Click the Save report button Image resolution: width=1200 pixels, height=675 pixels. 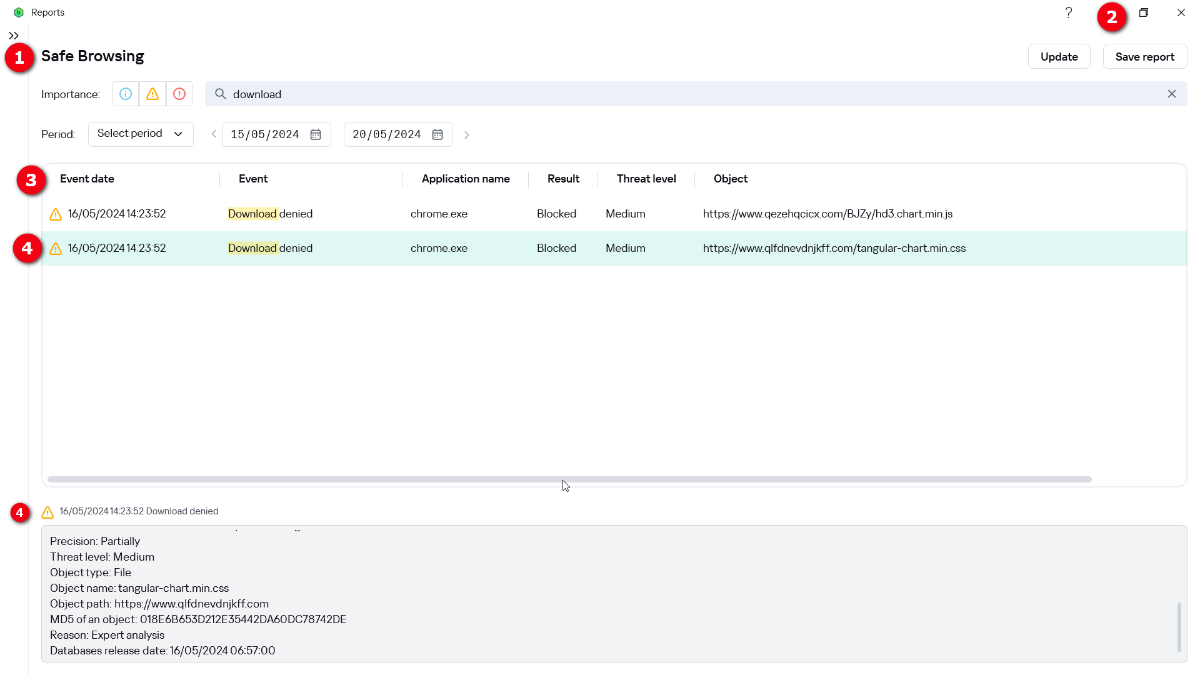1145,57
